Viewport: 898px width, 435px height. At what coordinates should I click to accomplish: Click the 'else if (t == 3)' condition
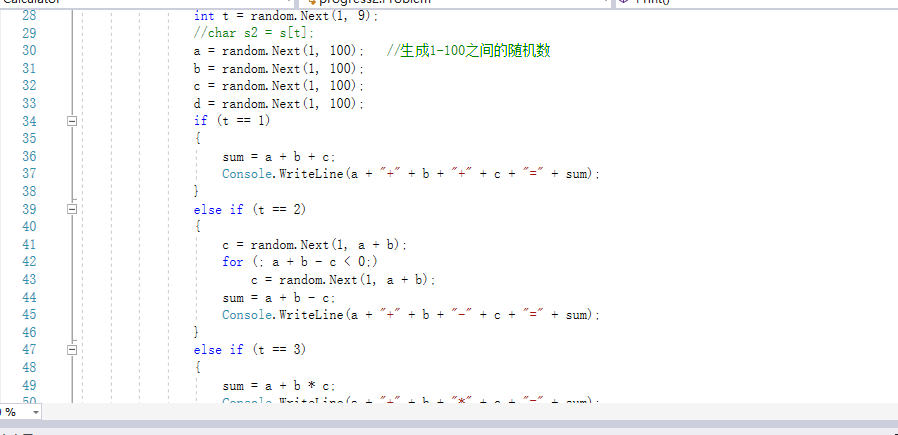pos(250,349)
